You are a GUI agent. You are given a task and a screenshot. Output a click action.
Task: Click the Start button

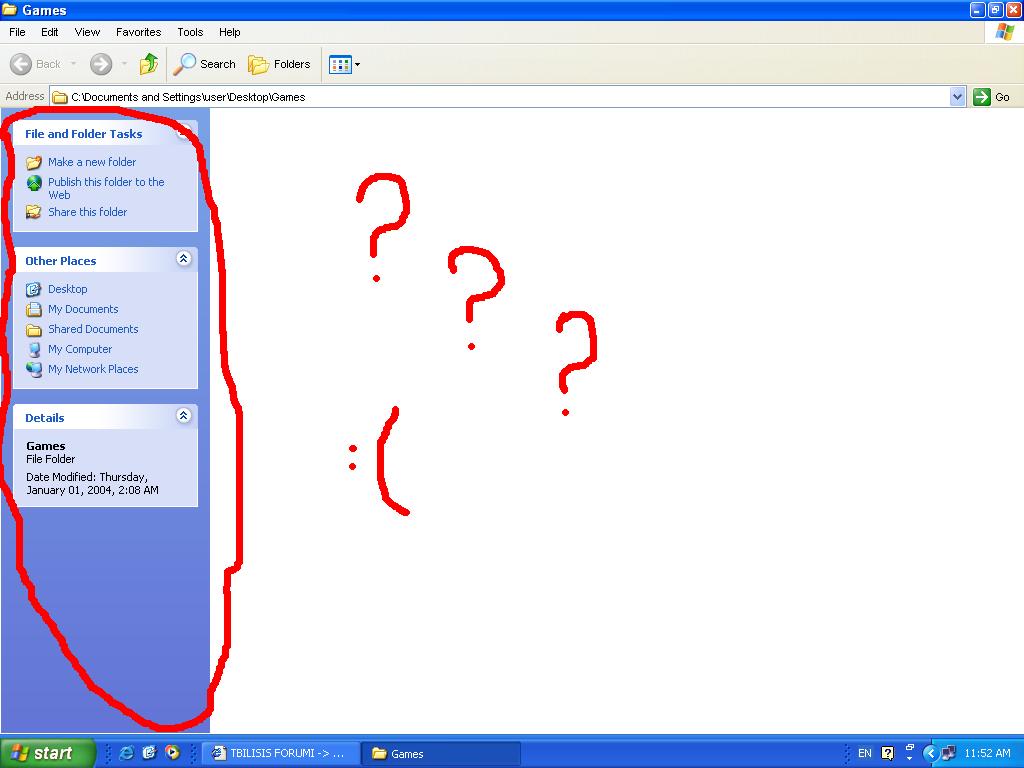(x=47, y=753)
